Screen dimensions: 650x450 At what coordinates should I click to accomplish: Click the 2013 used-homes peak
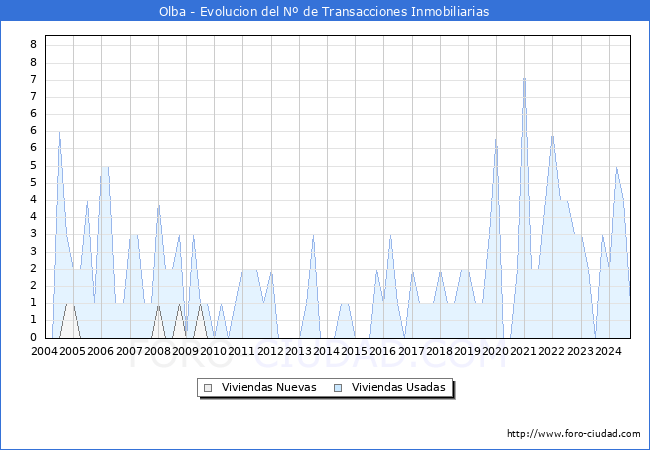(x=313, y=235)
